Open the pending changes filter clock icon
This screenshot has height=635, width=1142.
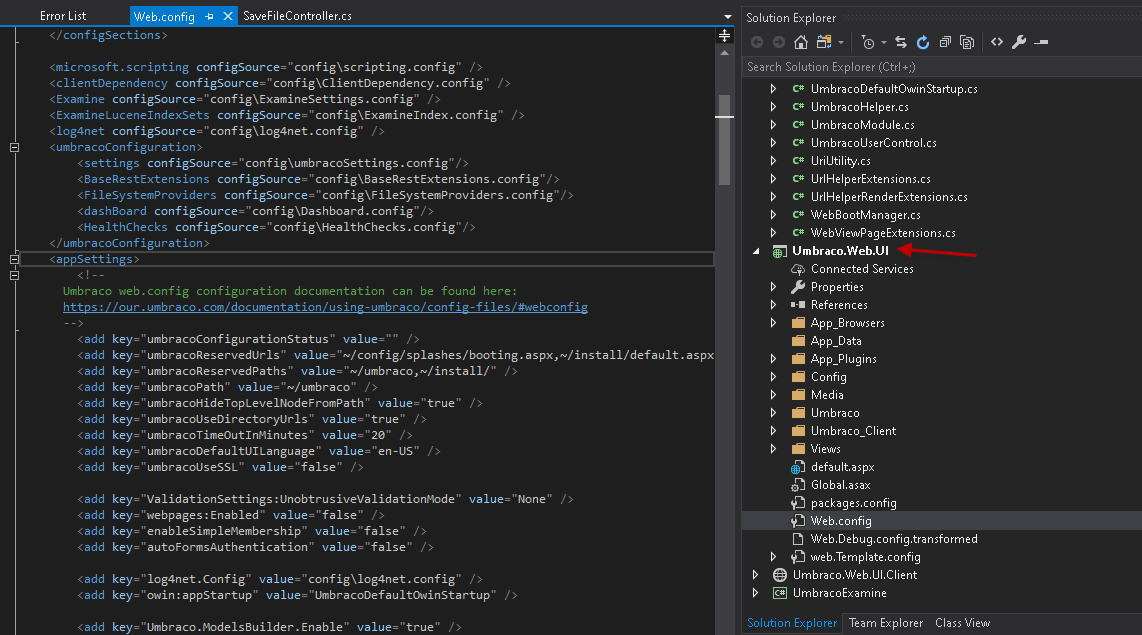point(867,42)
